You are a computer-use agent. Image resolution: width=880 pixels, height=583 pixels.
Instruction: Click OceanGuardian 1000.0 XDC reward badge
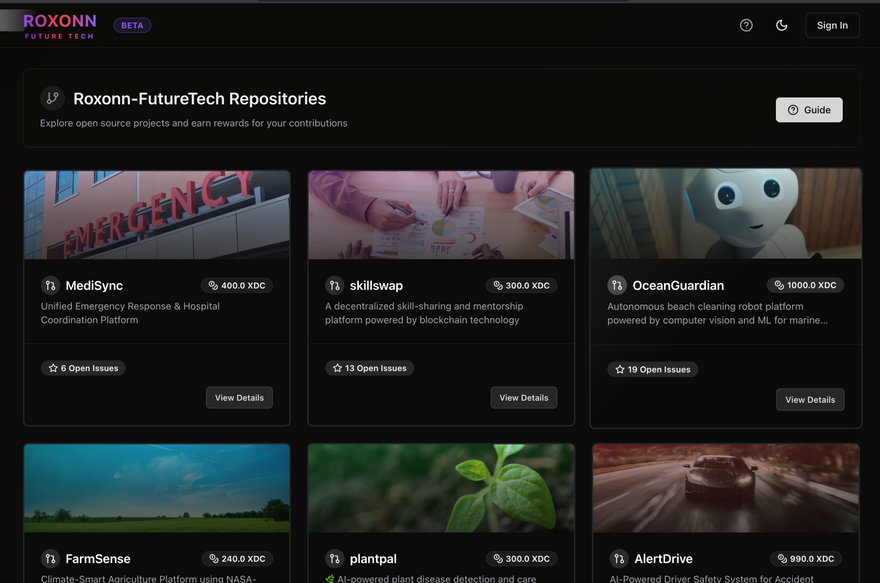805,285
